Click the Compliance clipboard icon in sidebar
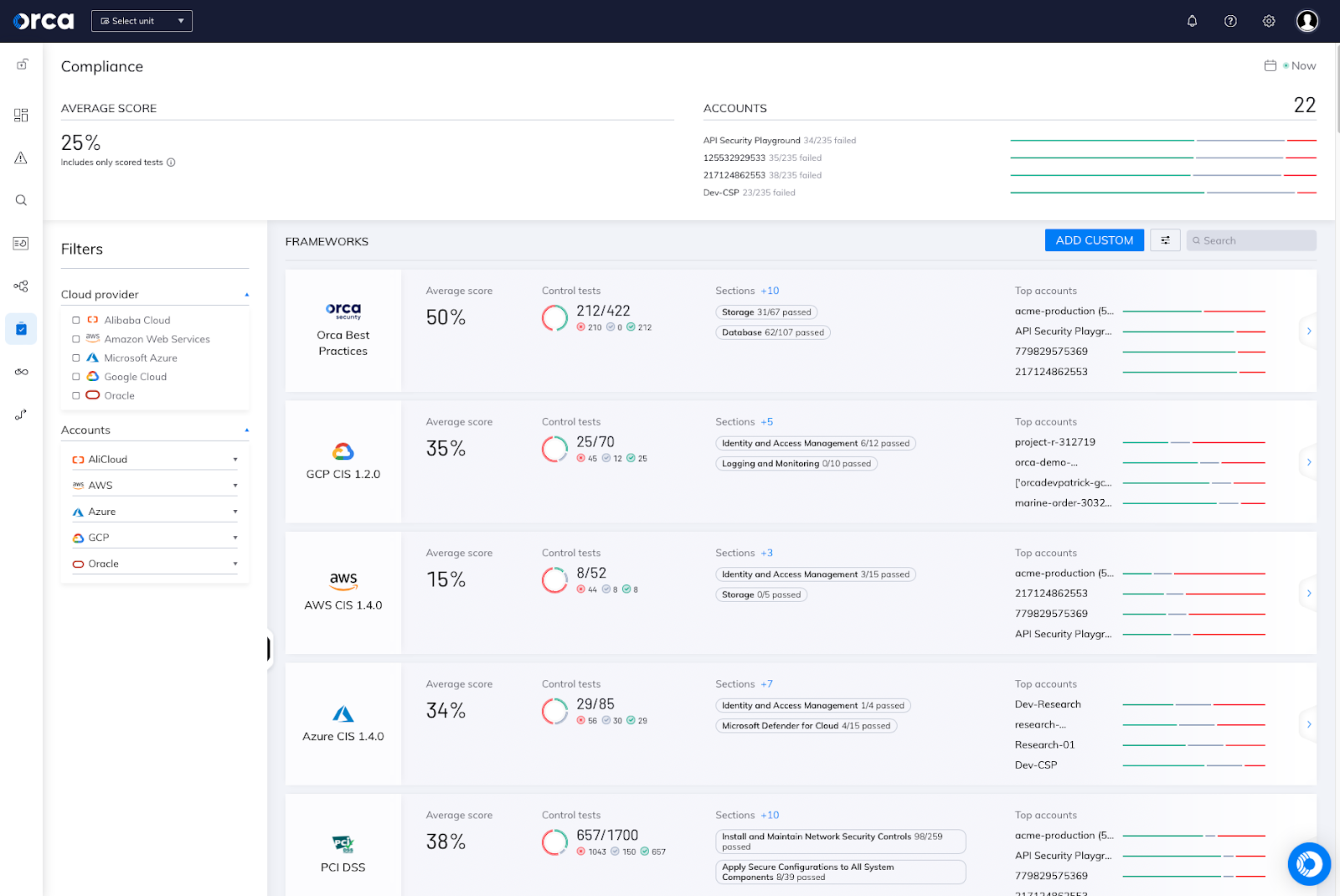 click(21, 328)
